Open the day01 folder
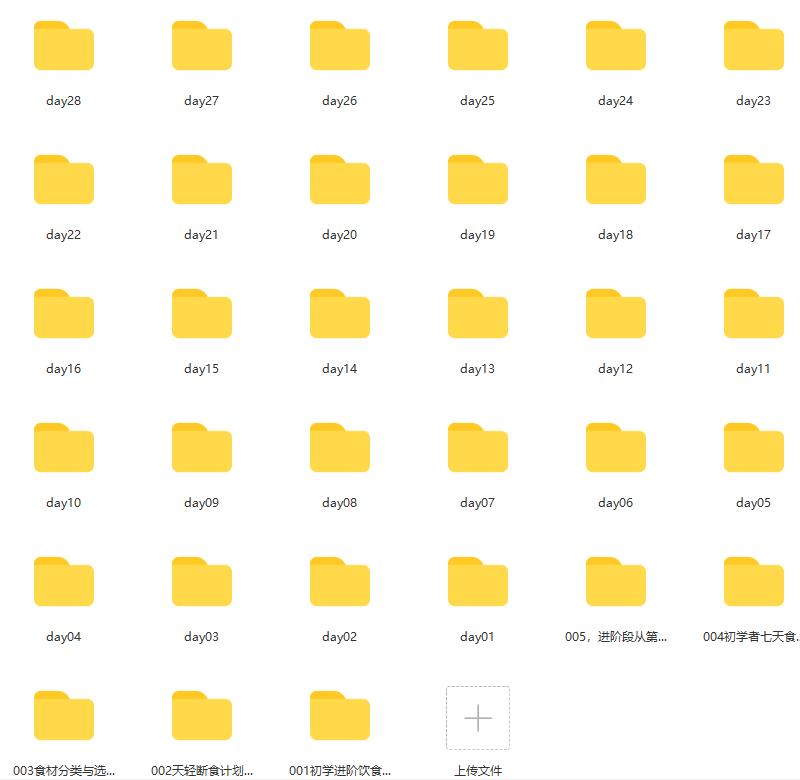The width and height of the screenshot is (800, 780). pyautogui.click(x=478, y=582)
